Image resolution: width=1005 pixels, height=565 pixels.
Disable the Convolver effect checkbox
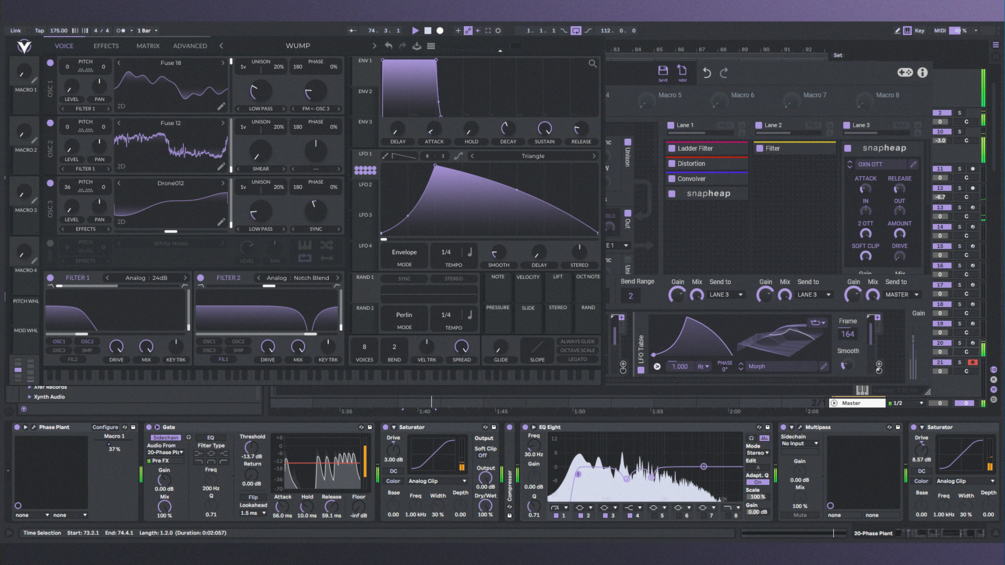pyautogui.click(x=672, y=179)
